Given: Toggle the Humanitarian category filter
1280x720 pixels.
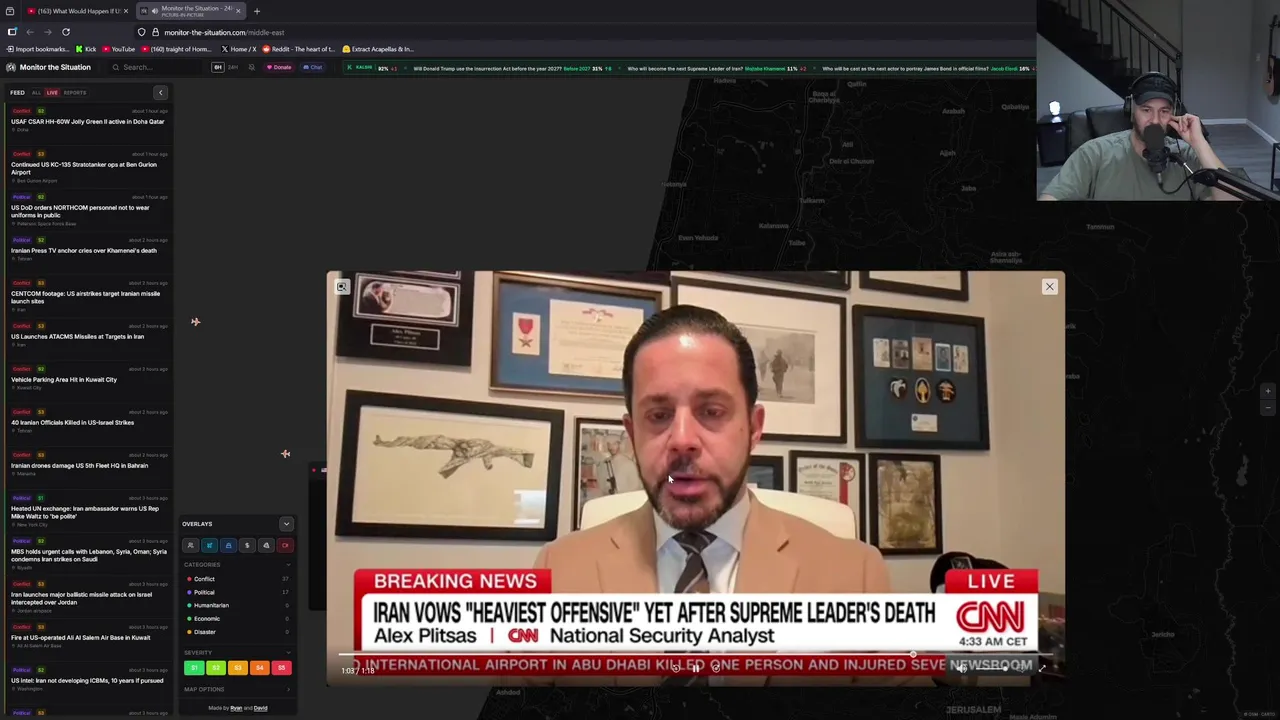Looking at the screenshot, I should (237, 605).
